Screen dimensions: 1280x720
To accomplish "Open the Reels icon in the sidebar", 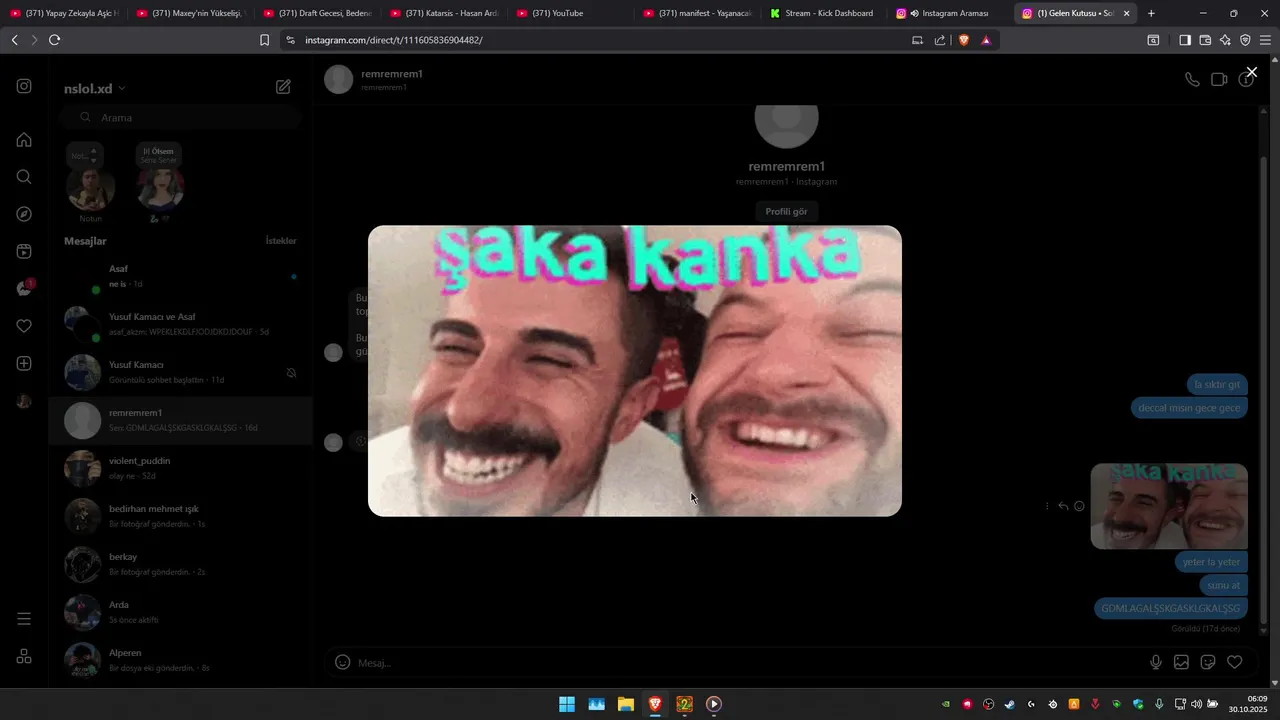I will click(x=24, y=251).
